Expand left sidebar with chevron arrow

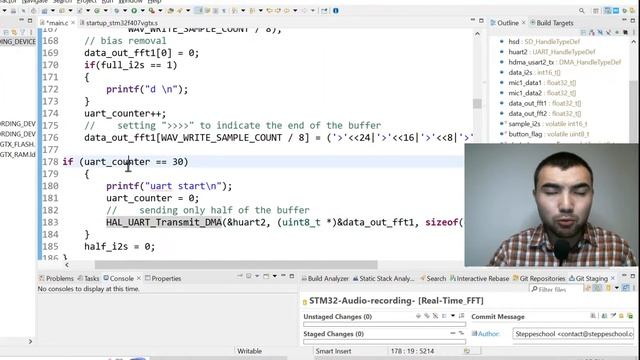pyautogui.click(x=30, y=341)
